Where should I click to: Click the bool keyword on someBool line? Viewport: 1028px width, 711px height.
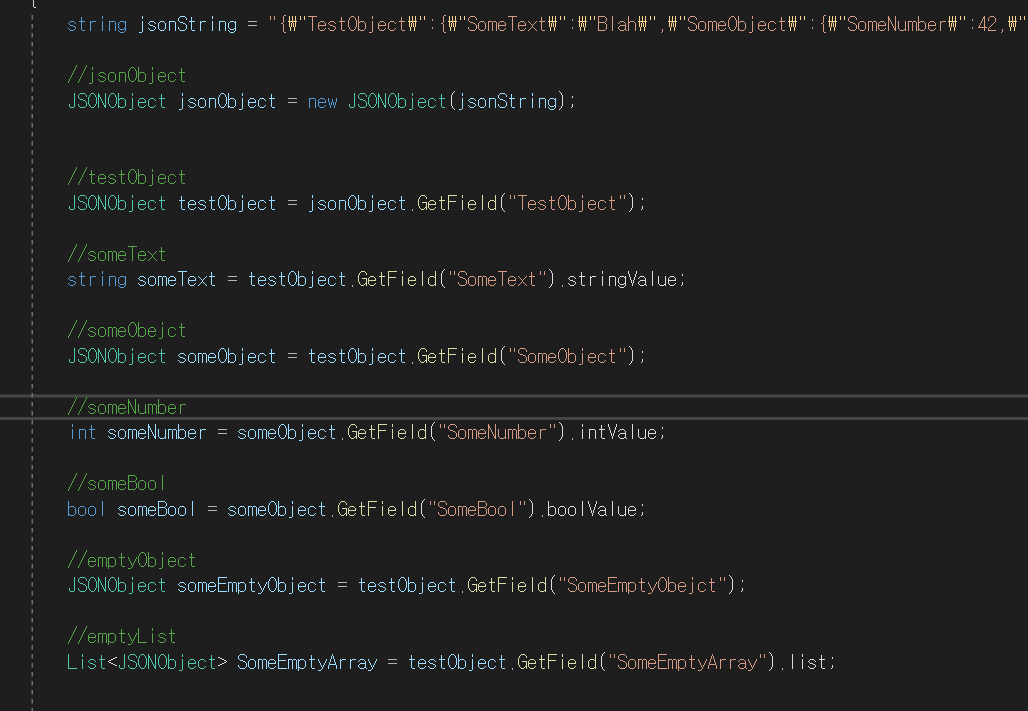(x=85, y=509)
